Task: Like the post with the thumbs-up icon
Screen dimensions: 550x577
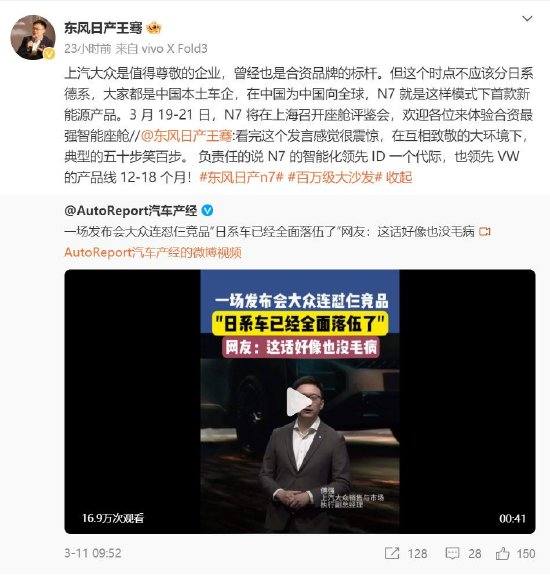Action: coord(503,553)
